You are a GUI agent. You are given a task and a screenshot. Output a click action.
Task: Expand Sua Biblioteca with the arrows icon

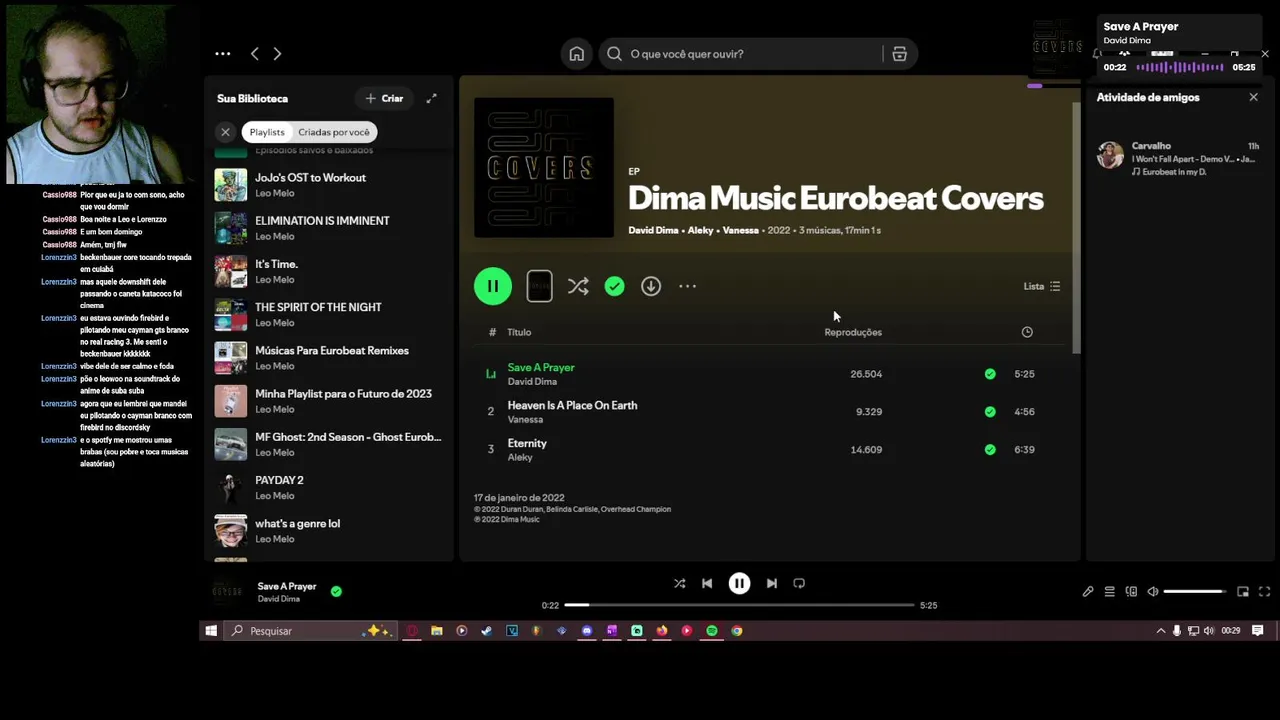[x=431, y=98]
